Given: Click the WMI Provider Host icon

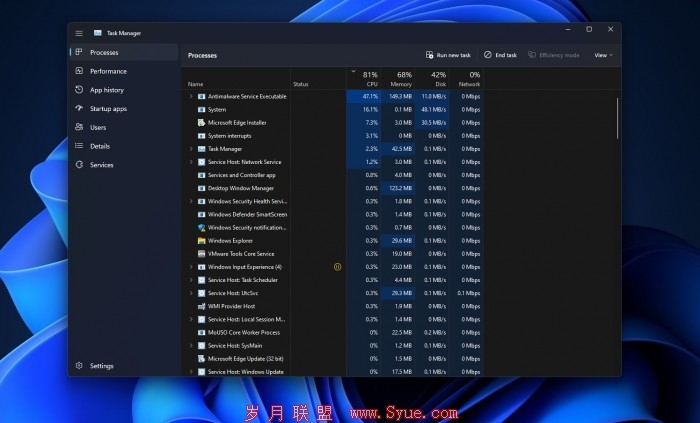Looking at the screenshot, I should [201, 306].
